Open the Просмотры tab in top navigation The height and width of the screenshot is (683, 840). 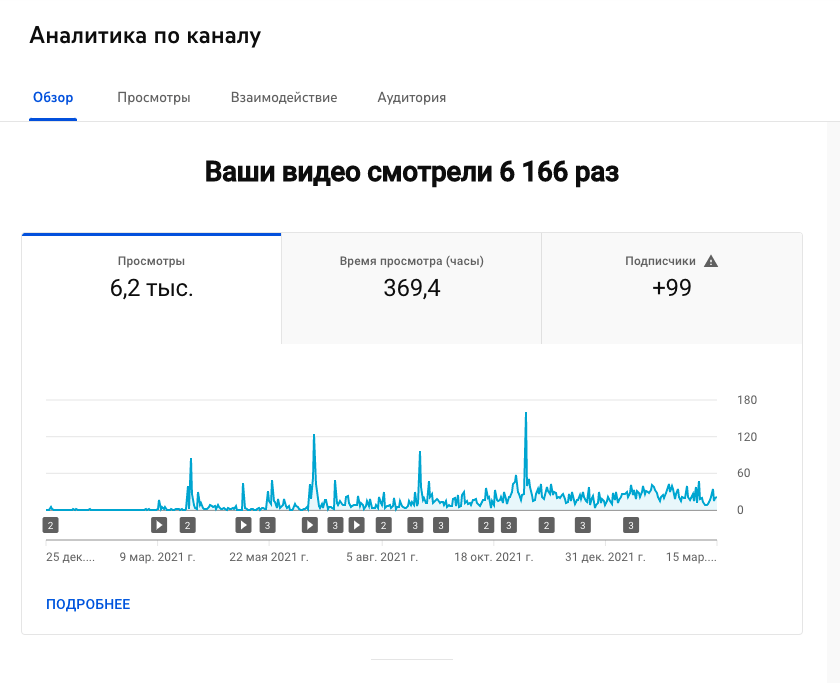click(x=154, y=97)
